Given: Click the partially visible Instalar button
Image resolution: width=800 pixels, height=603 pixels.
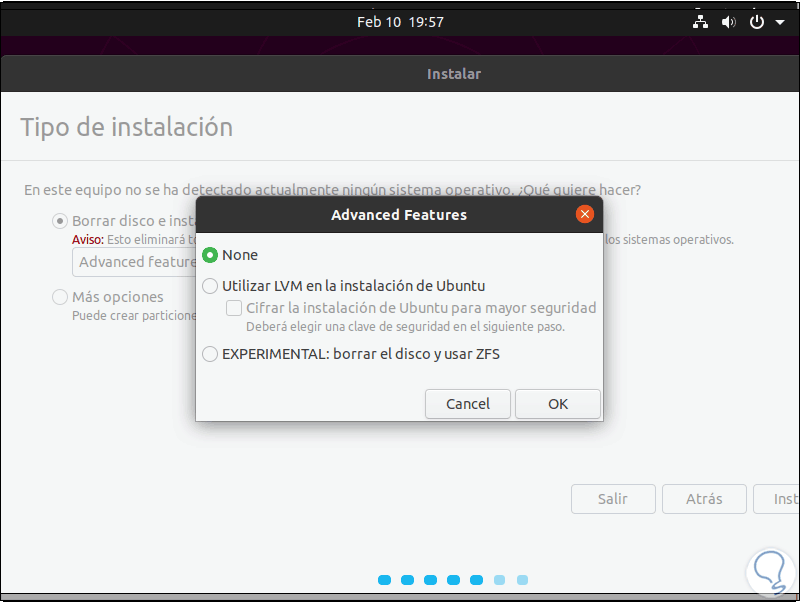Looking at the screenshot, I should pyautogui.click(x=777, y=499).
